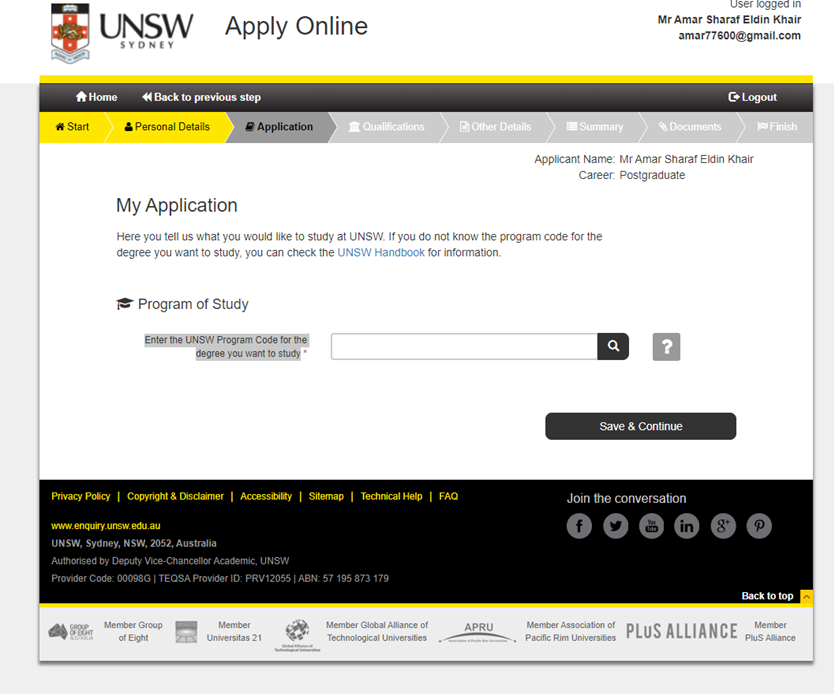Open the Twitter social icon
The height and width of the screenshot is (694, 834).
[x=615, y=526]
